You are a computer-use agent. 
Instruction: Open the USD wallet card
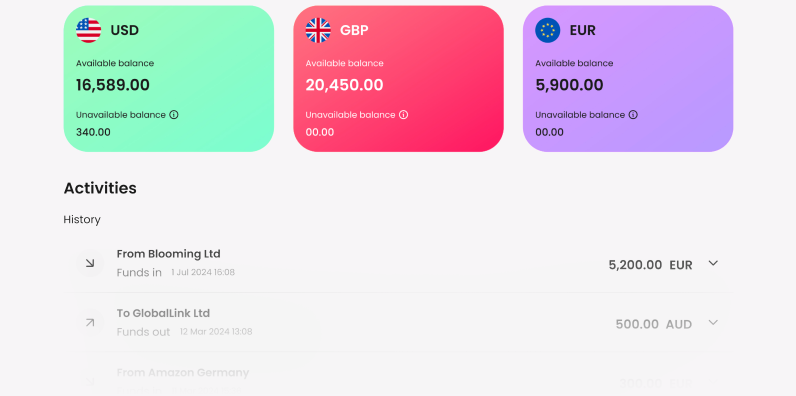pos(169,79)
